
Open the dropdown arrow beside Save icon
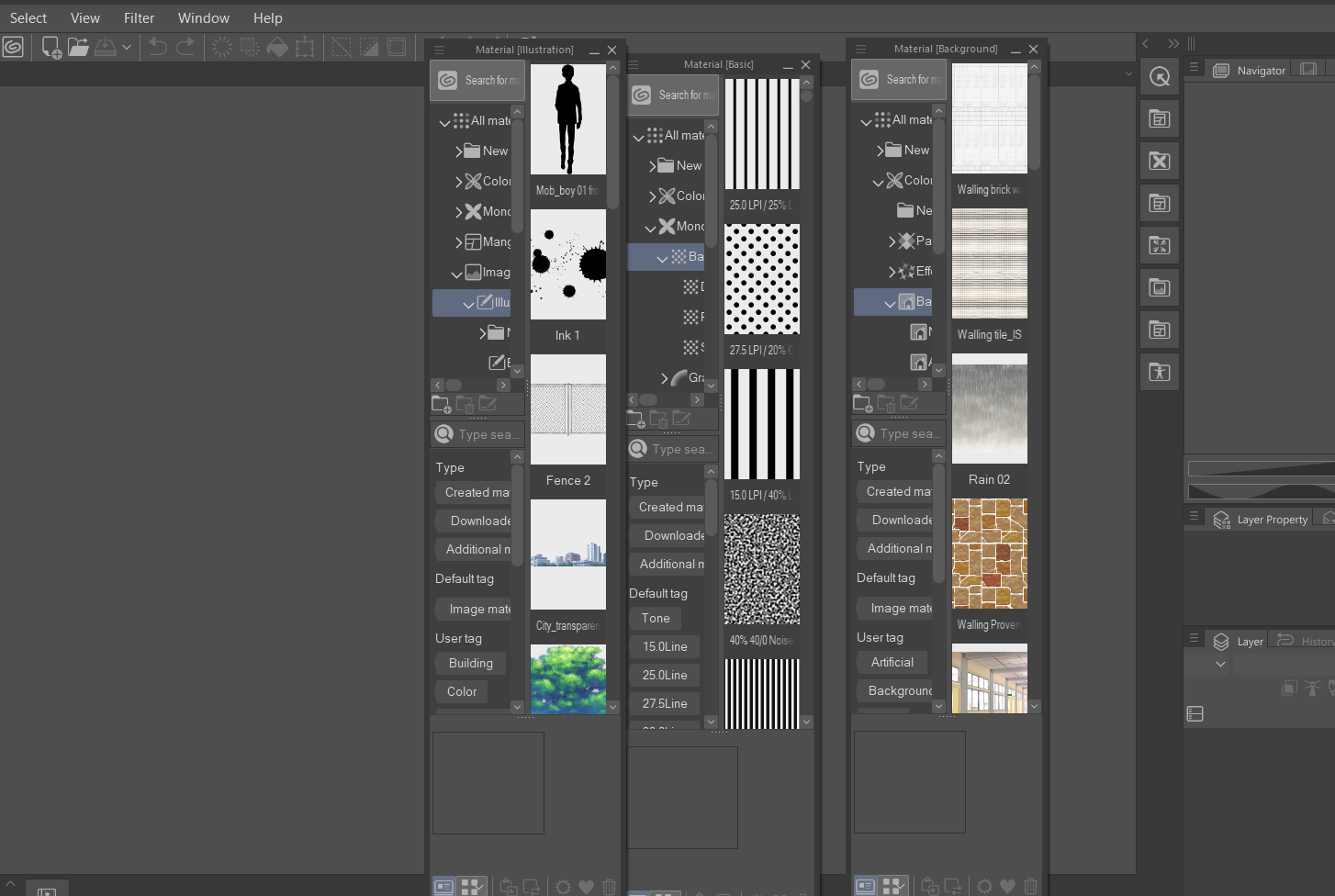[127, 47]
